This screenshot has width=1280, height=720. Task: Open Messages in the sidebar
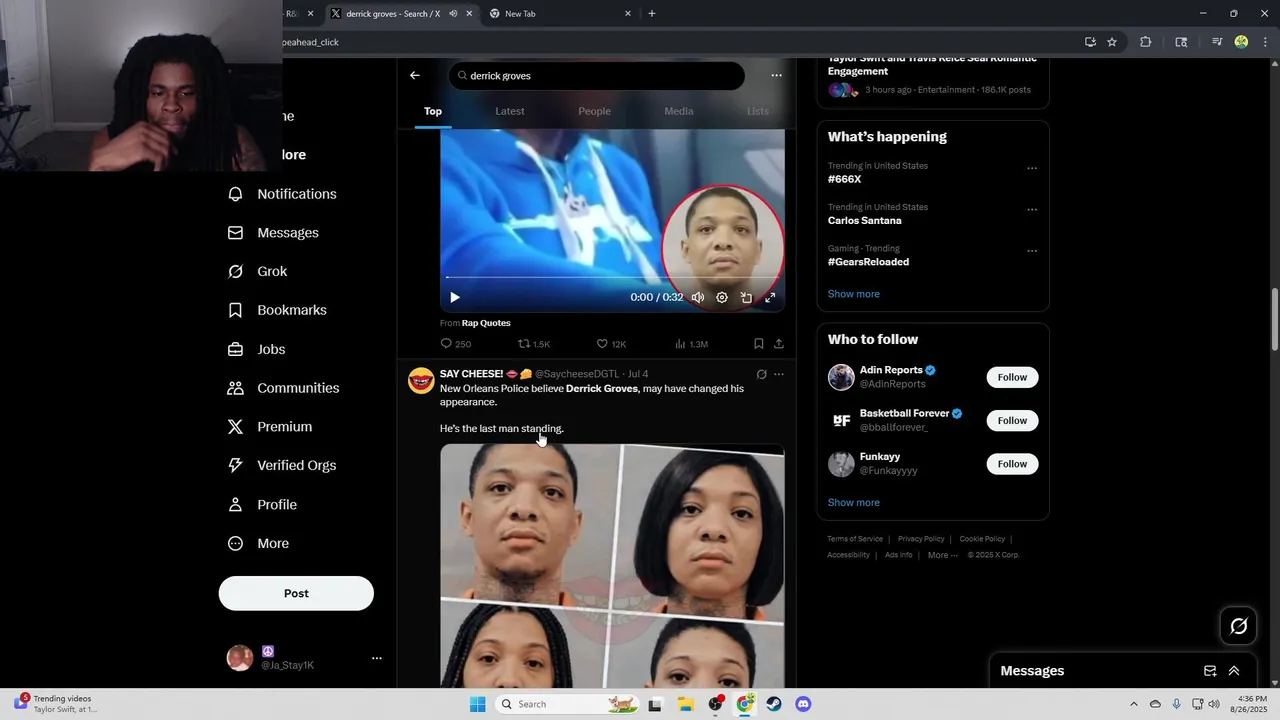point(274,233)
